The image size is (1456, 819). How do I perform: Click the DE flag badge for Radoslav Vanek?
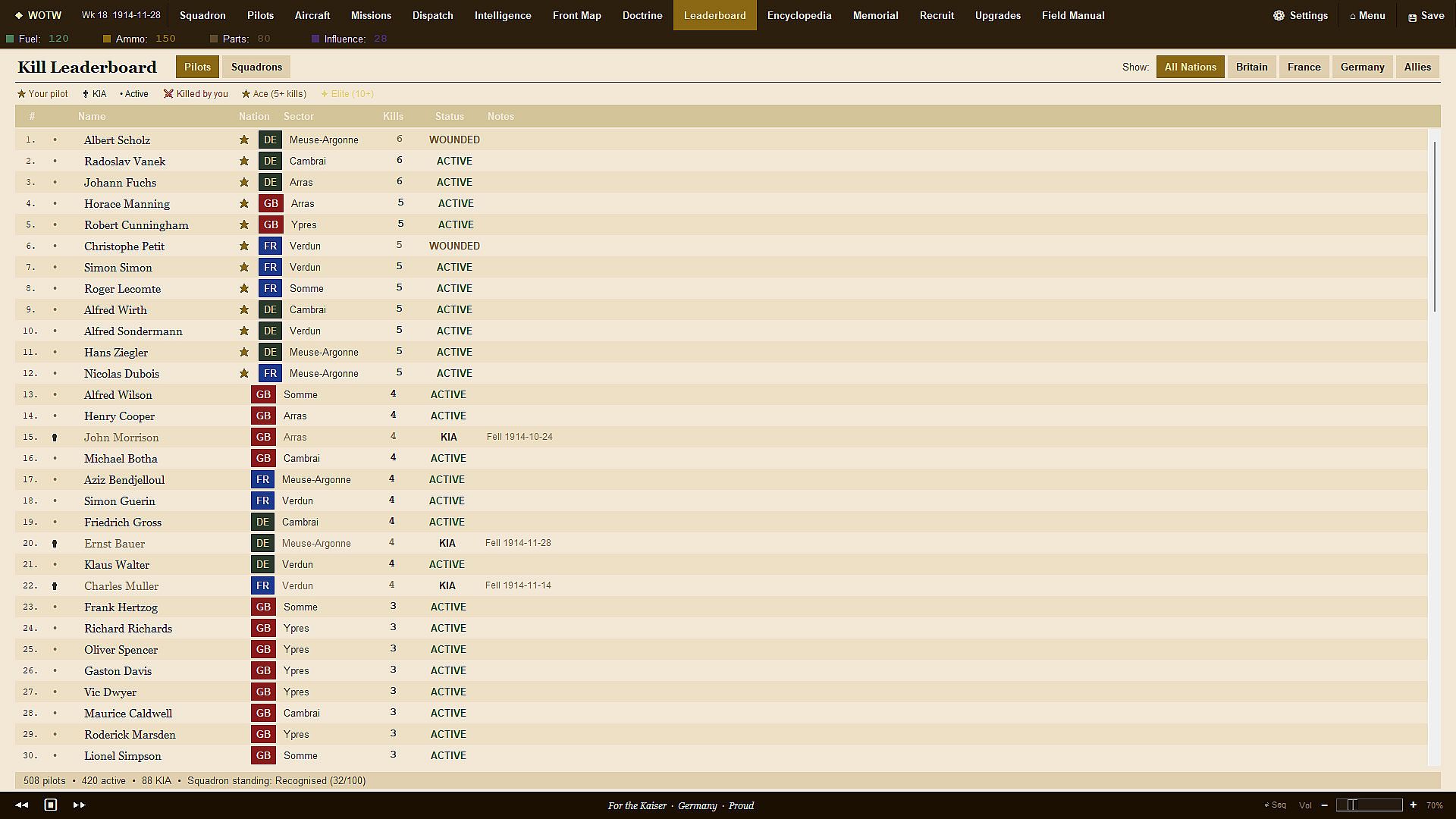(270, 161)
